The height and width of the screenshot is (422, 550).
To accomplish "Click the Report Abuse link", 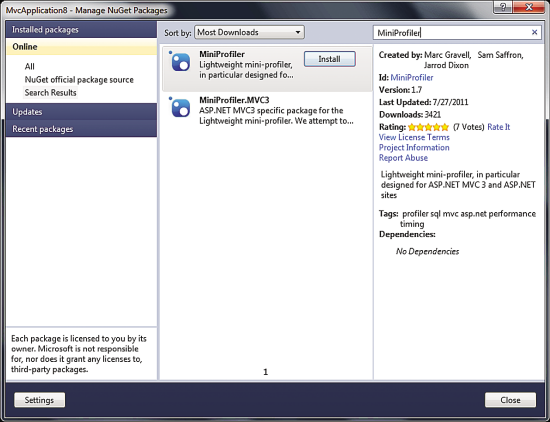I will point(403,158).
